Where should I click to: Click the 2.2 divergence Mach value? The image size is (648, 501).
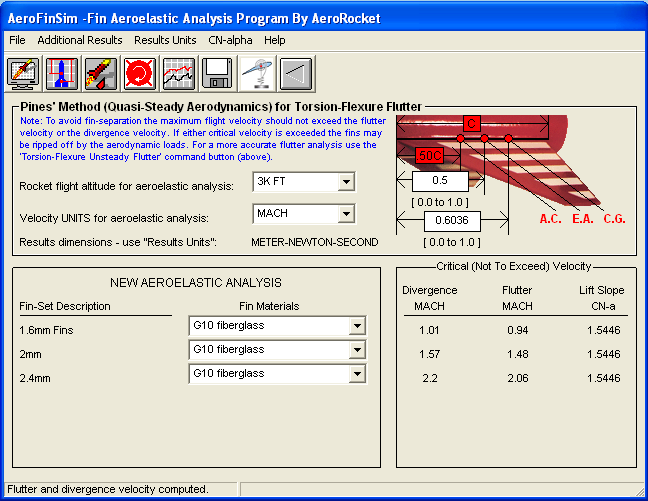(x=430, y=378)
